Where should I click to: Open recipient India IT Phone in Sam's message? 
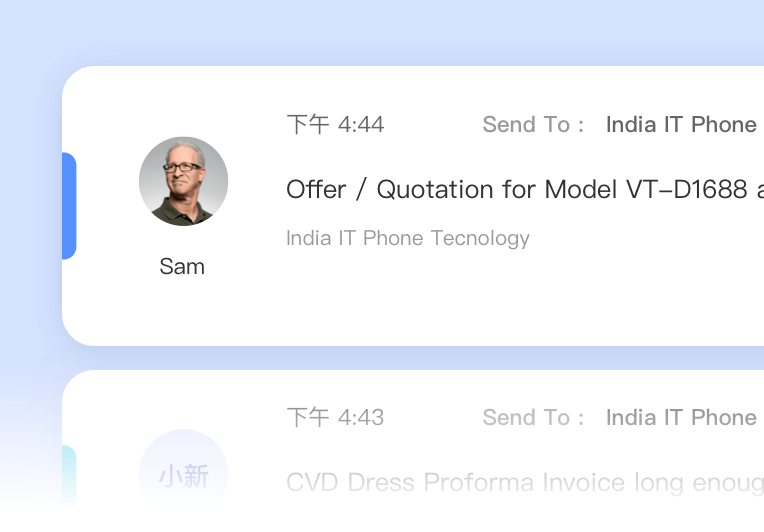point(681,124)
